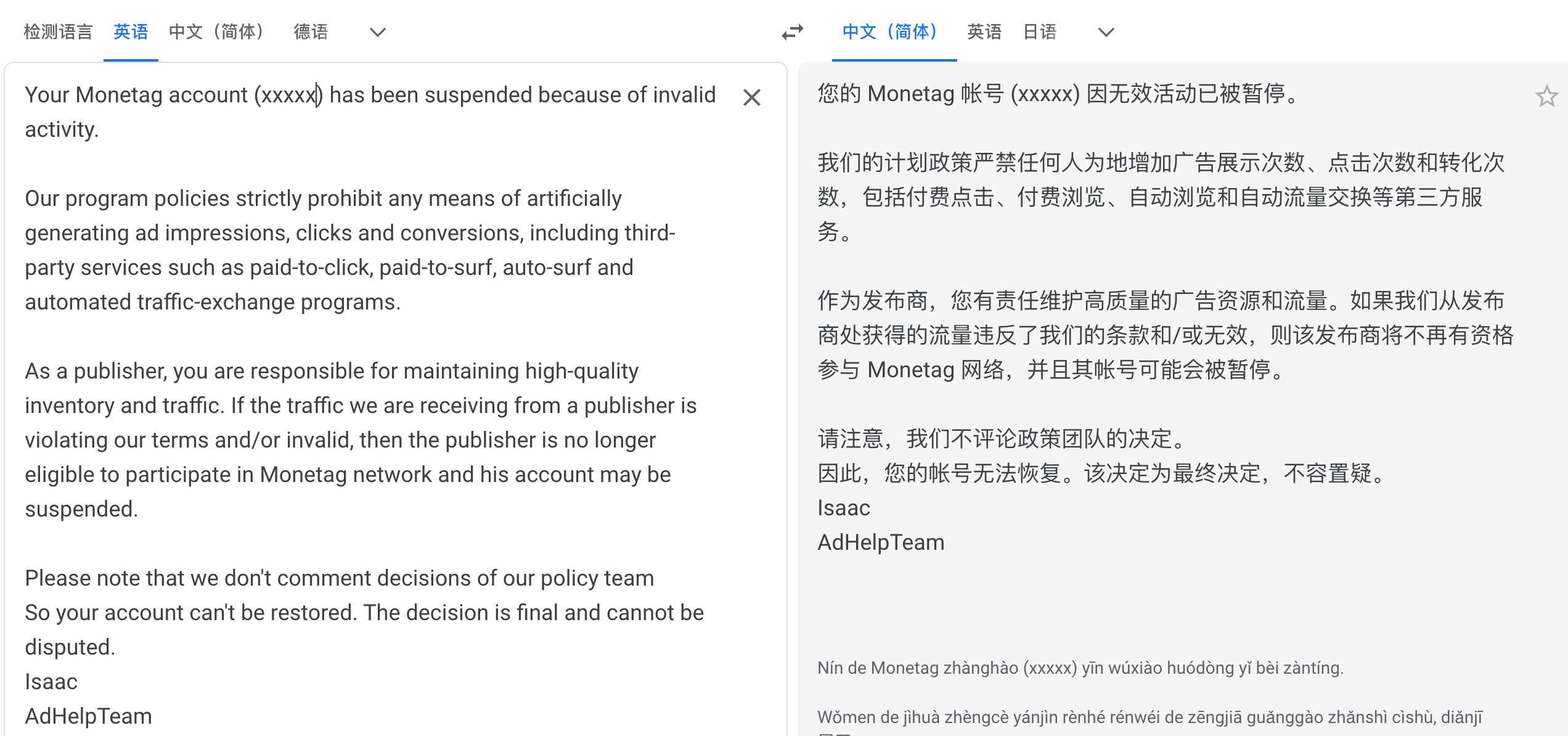The image size is (1568, 736).
Task: Expand the source language dropdown
Action: (377, 32)
